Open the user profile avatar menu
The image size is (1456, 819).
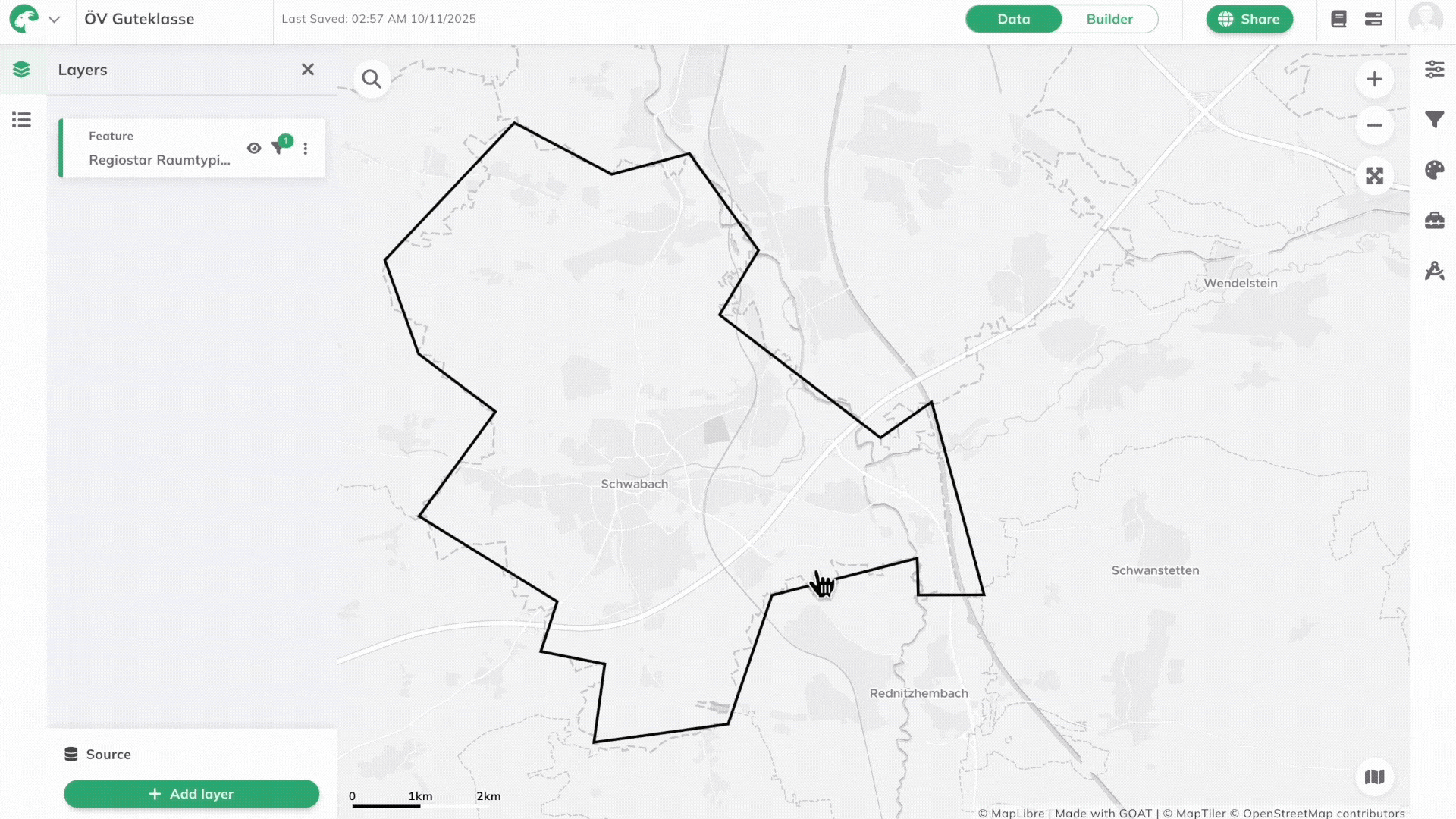1426,19
